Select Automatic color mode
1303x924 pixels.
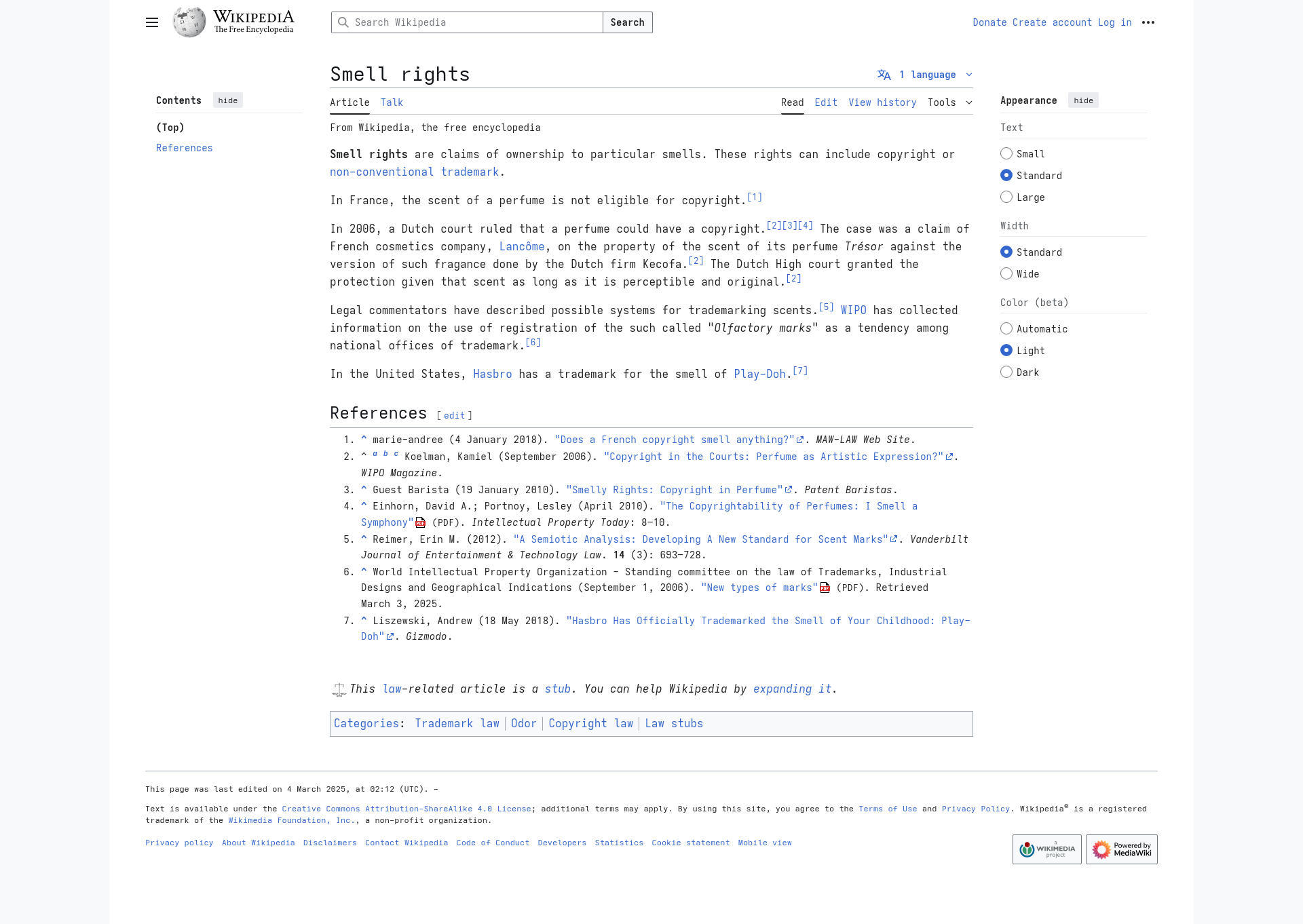click(1006, 329)
